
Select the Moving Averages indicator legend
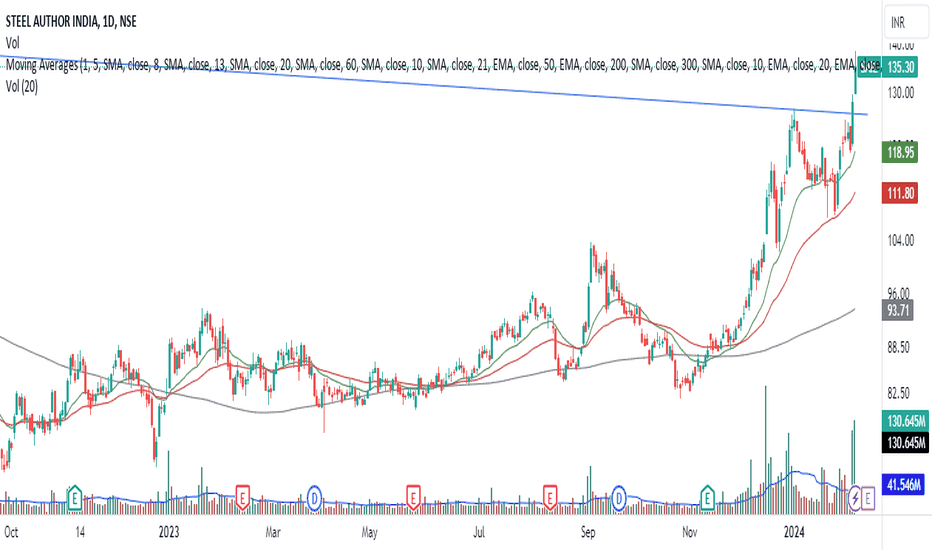coord(442,65)
